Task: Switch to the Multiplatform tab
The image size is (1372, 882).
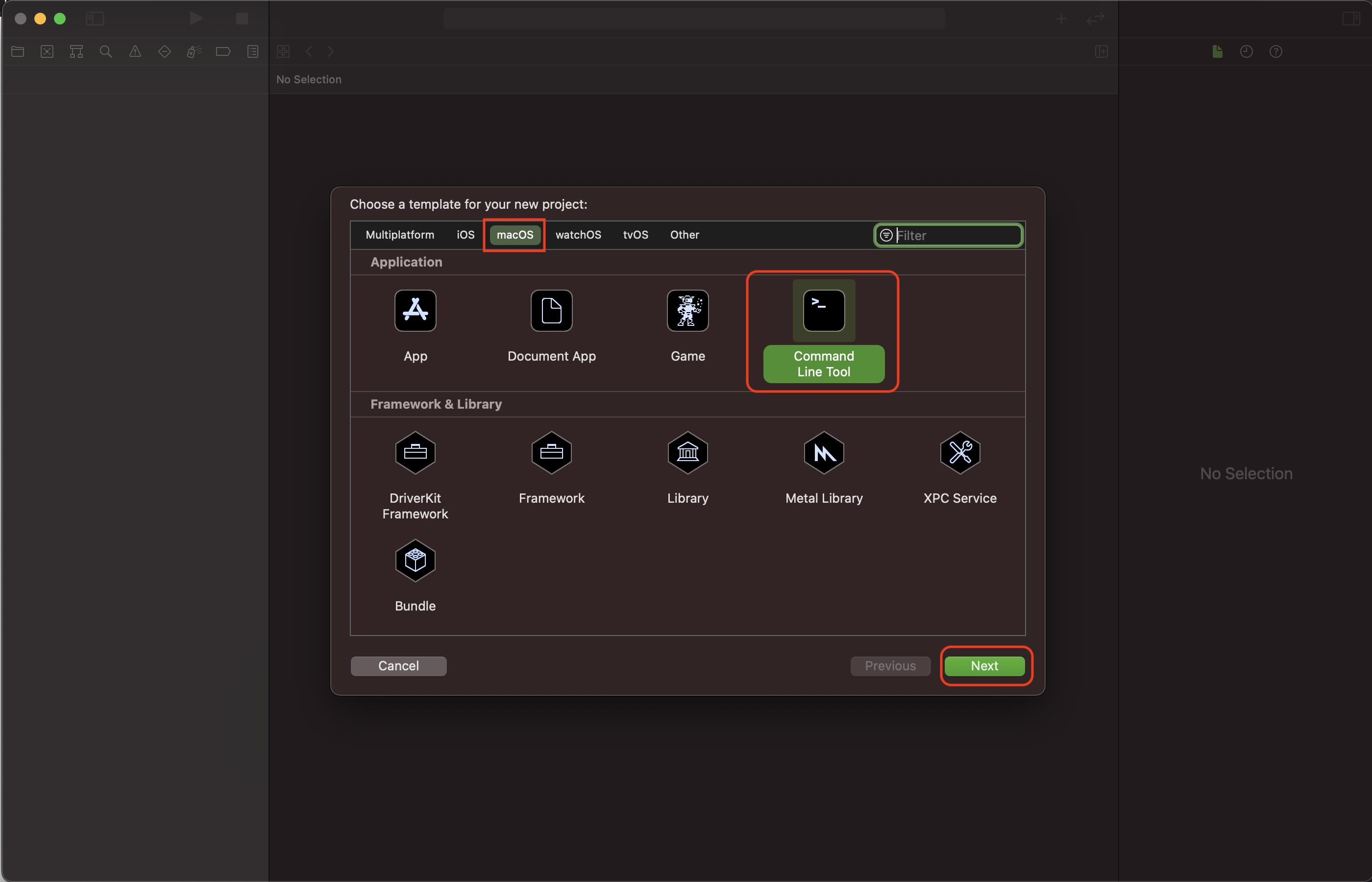Action: 400,235
